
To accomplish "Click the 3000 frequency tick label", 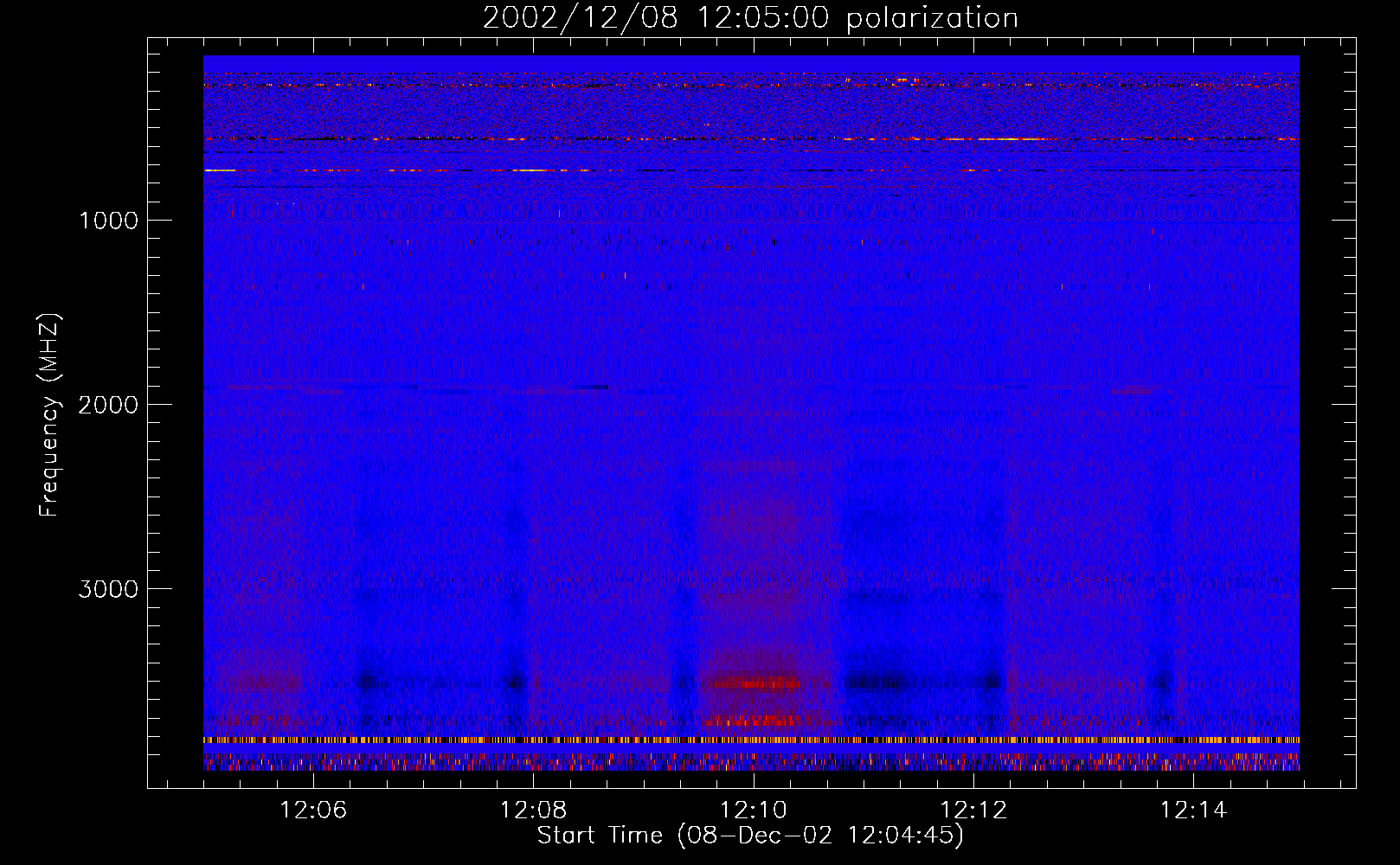I will point(108,588).
